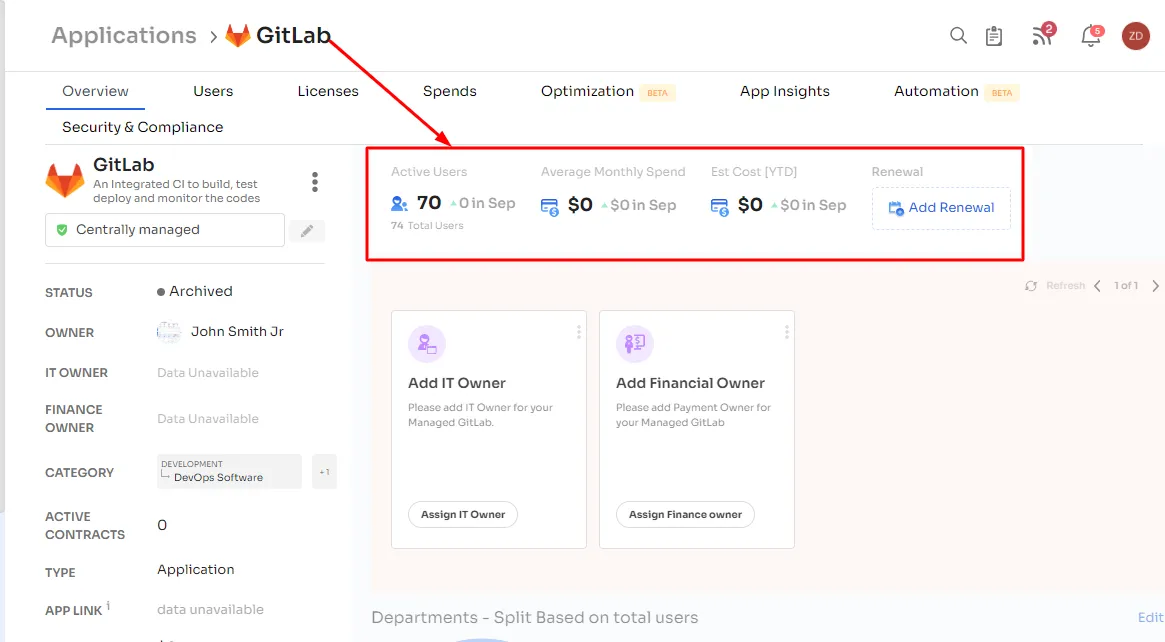Screen dimensions: 1165x642
Task: Open the feed icon with badge 2
Action: point(1042,35)
